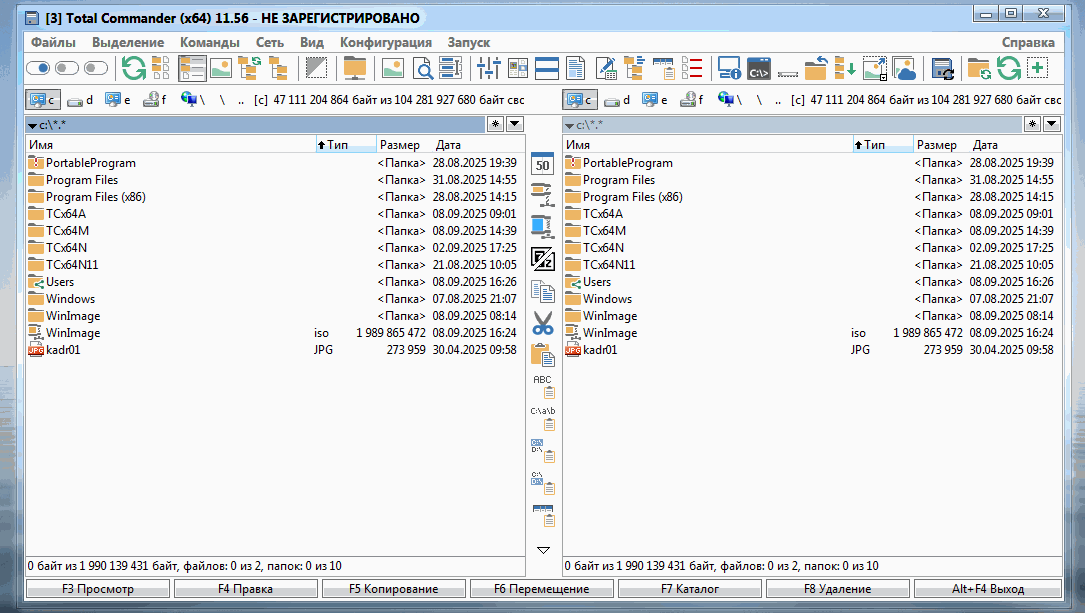This screenshot has width=1085, height=613.
Task: Click the file list with red lines icon
Action: [x=692, y=68]
